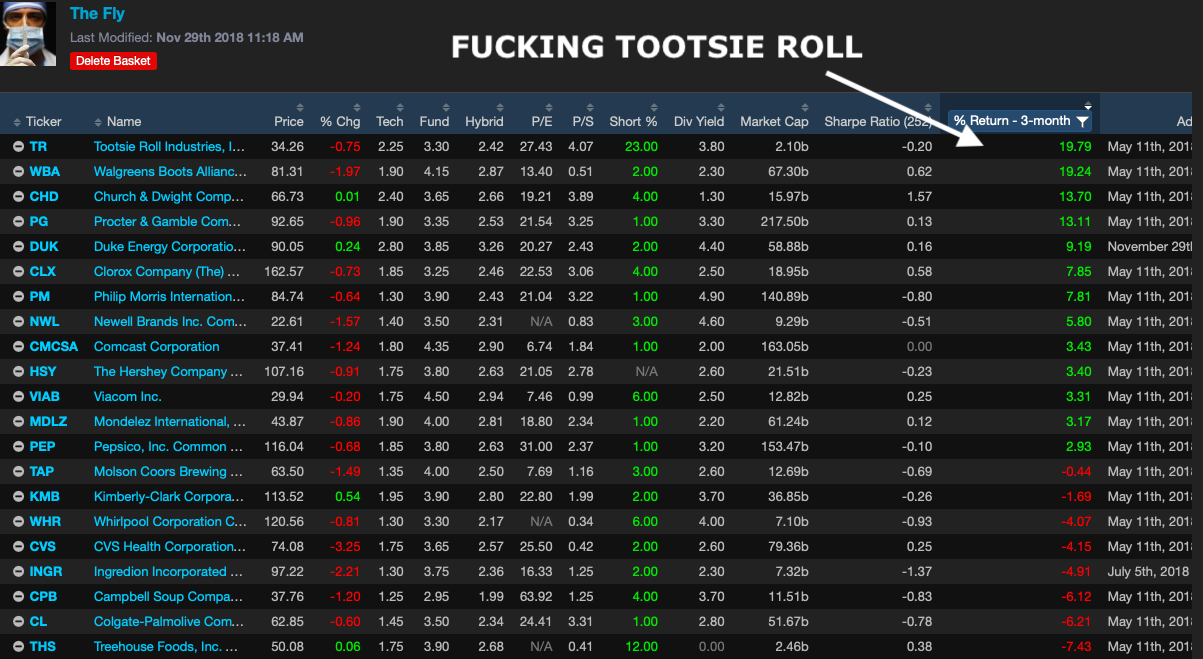The height and width of the screenshot is (659, 1203).
Task: Open Campbell Soup Company link
Action: click(168, 596)
